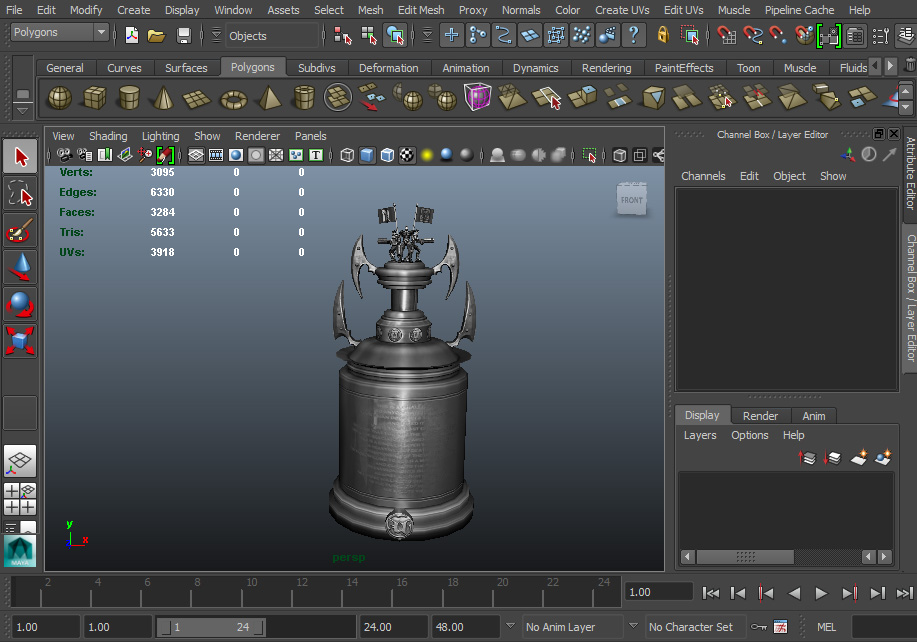Play the animation forwards
The width and height of the screenshot is (917, 642).
click(821, 593)
